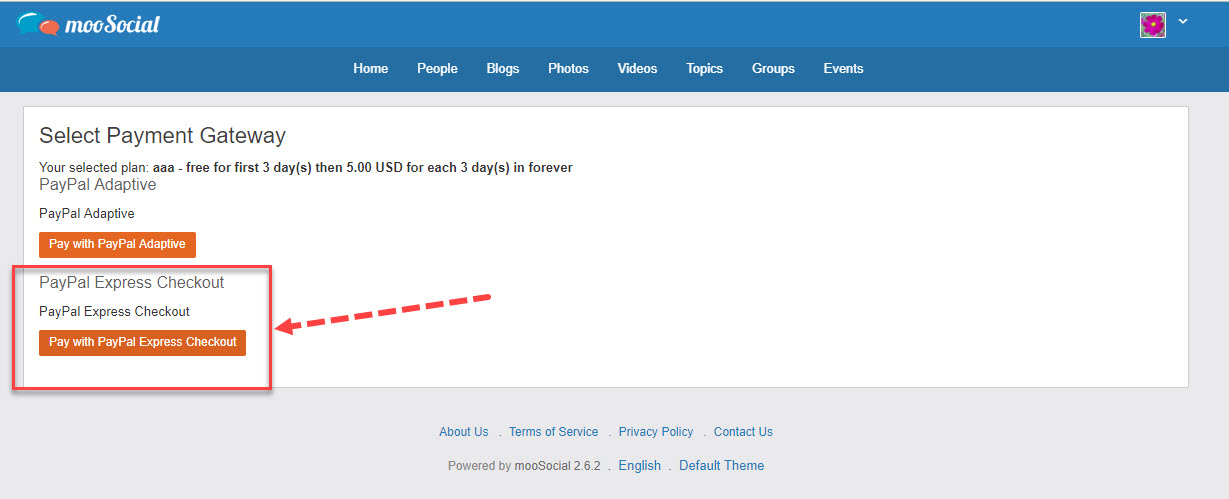This screenshot has height=499, width=1229.
Task: Click Pay with PayPal Adaptive button
Action: coord(117,245)
